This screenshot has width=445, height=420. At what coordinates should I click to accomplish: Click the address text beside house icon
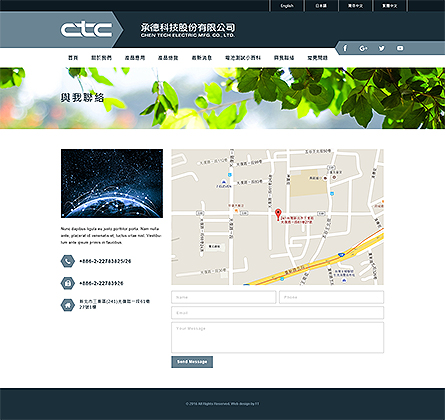(x=114, y=304)
